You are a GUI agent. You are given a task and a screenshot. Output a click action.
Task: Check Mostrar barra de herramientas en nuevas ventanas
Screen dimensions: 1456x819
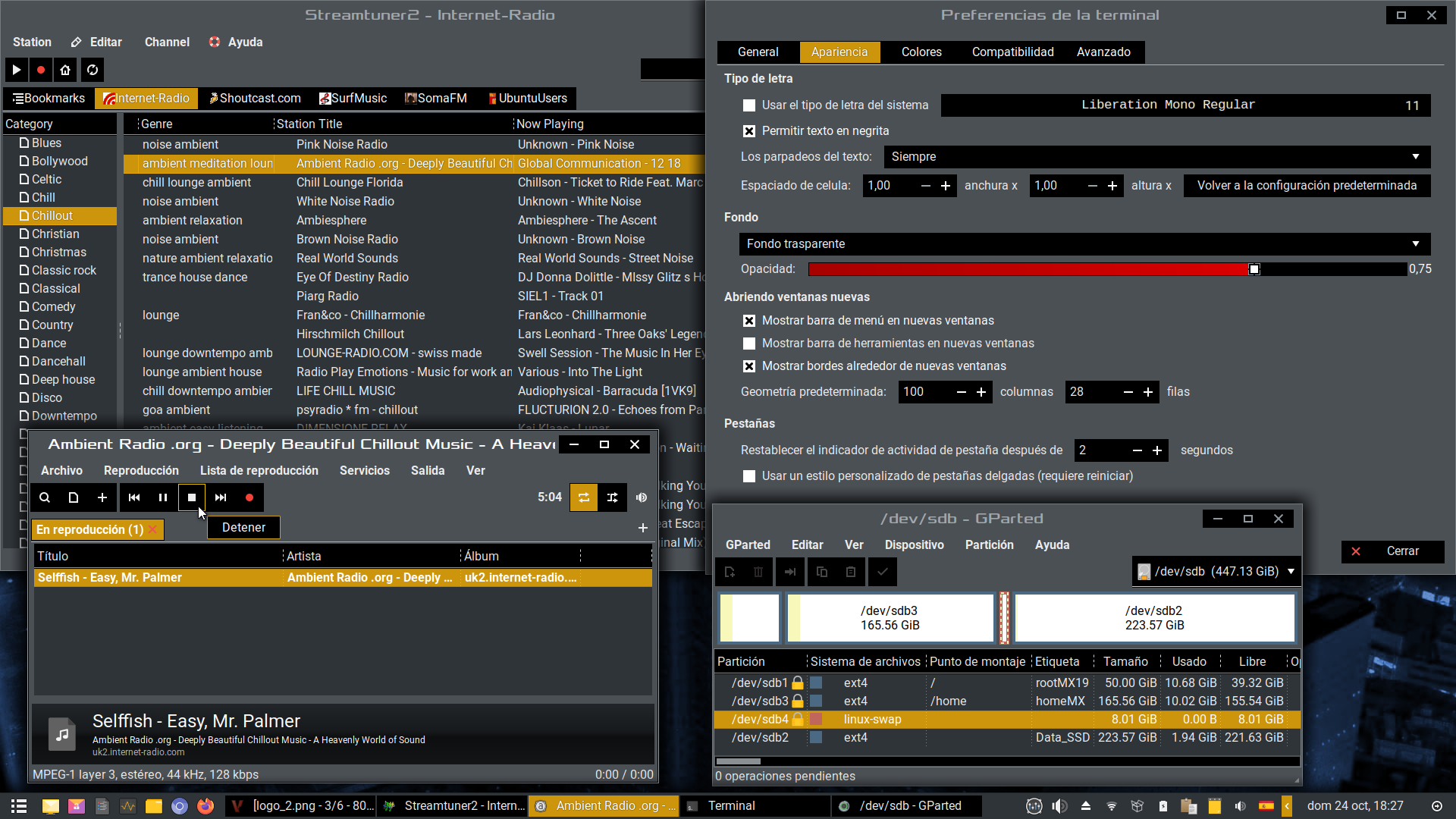point(749,344)
